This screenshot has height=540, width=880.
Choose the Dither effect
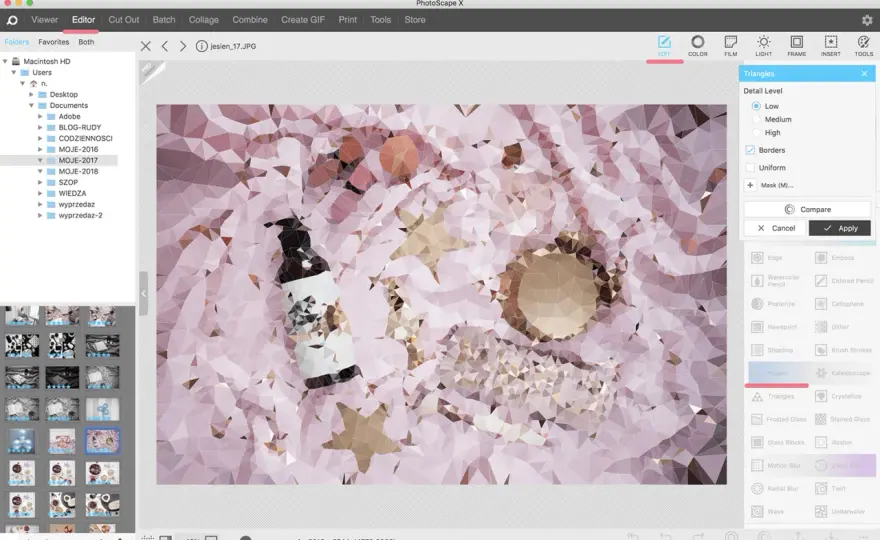point(832,327)
